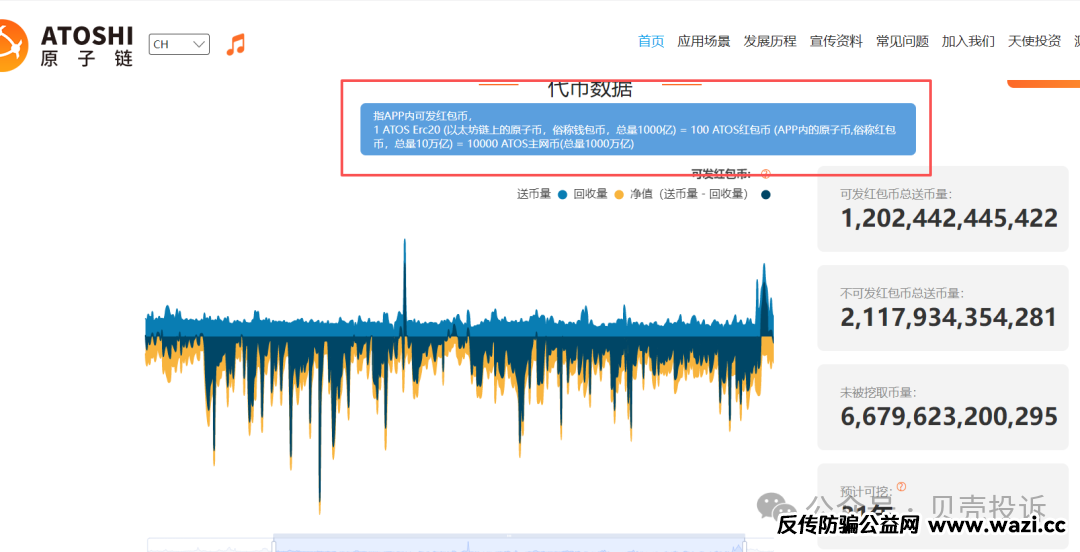Open 发展历程 navigation item
This screenshot has width=1080, height=552.
(x=770, y=41)
